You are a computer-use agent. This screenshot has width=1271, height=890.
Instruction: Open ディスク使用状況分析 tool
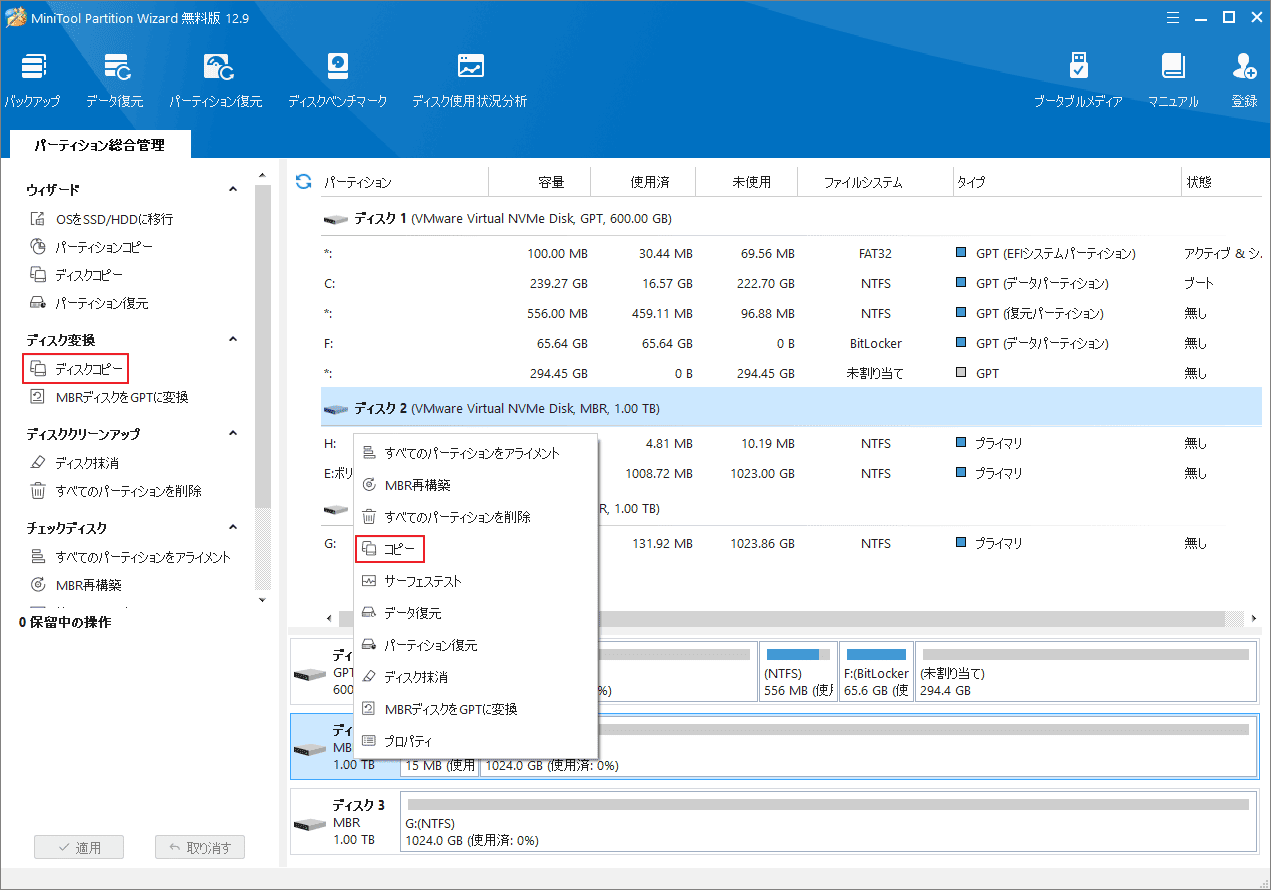(470, 80)
